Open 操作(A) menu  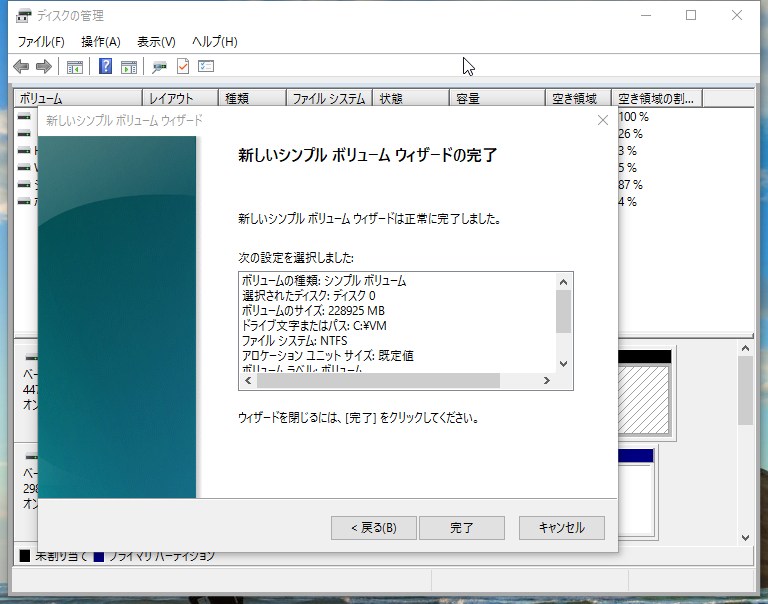tap(101, 42)
